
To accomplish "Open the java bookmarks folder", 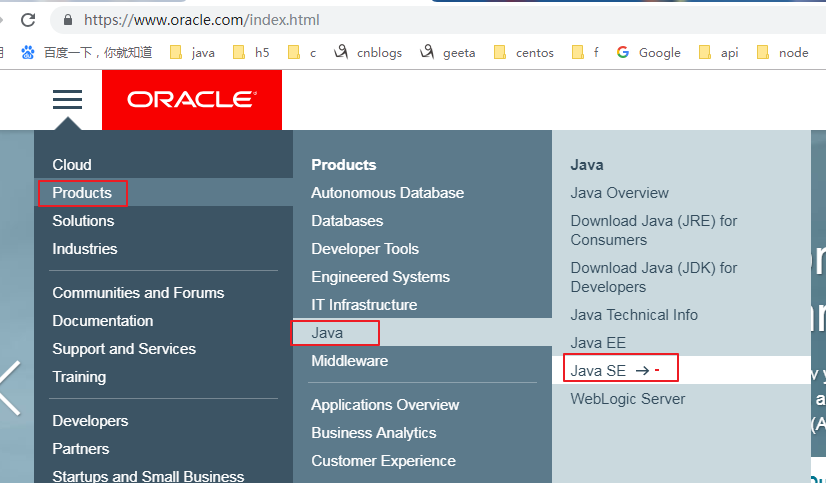I will [x=192, y=52].
